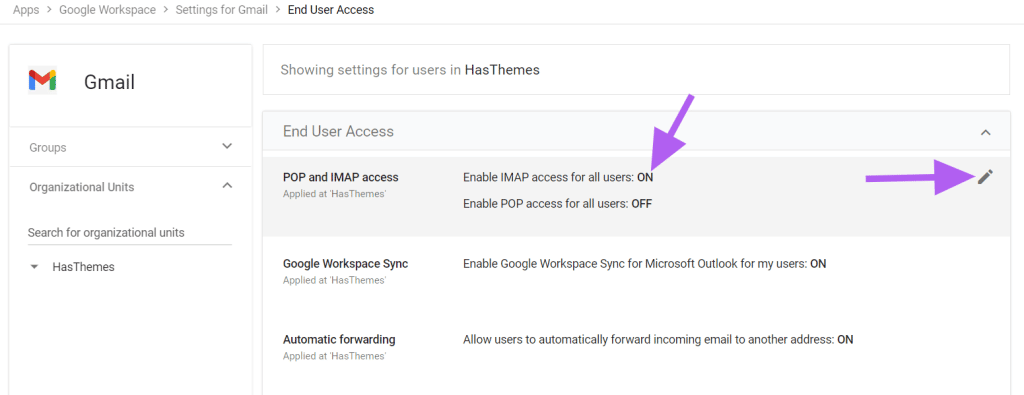Image resolution: width=1024 pixels, height=395 pixels.
Task: Collapse the End User Access section chevron
Action: click(985, 133)
